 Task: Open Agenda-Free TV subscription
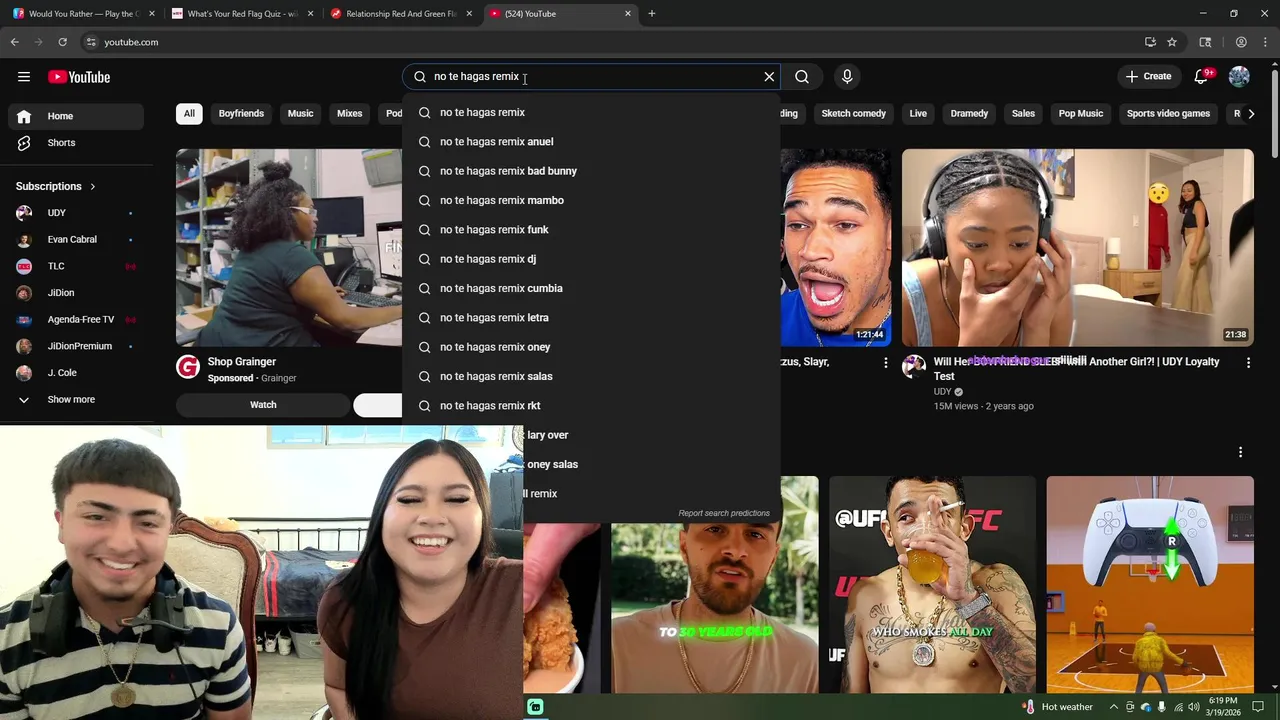[x=76, y=320]
